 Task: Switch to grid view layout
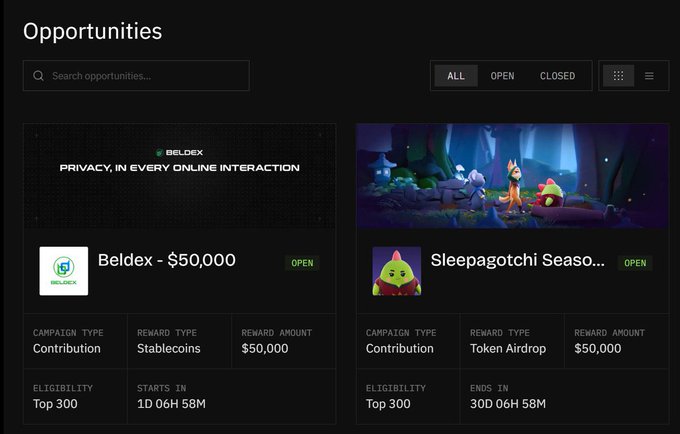618,76
